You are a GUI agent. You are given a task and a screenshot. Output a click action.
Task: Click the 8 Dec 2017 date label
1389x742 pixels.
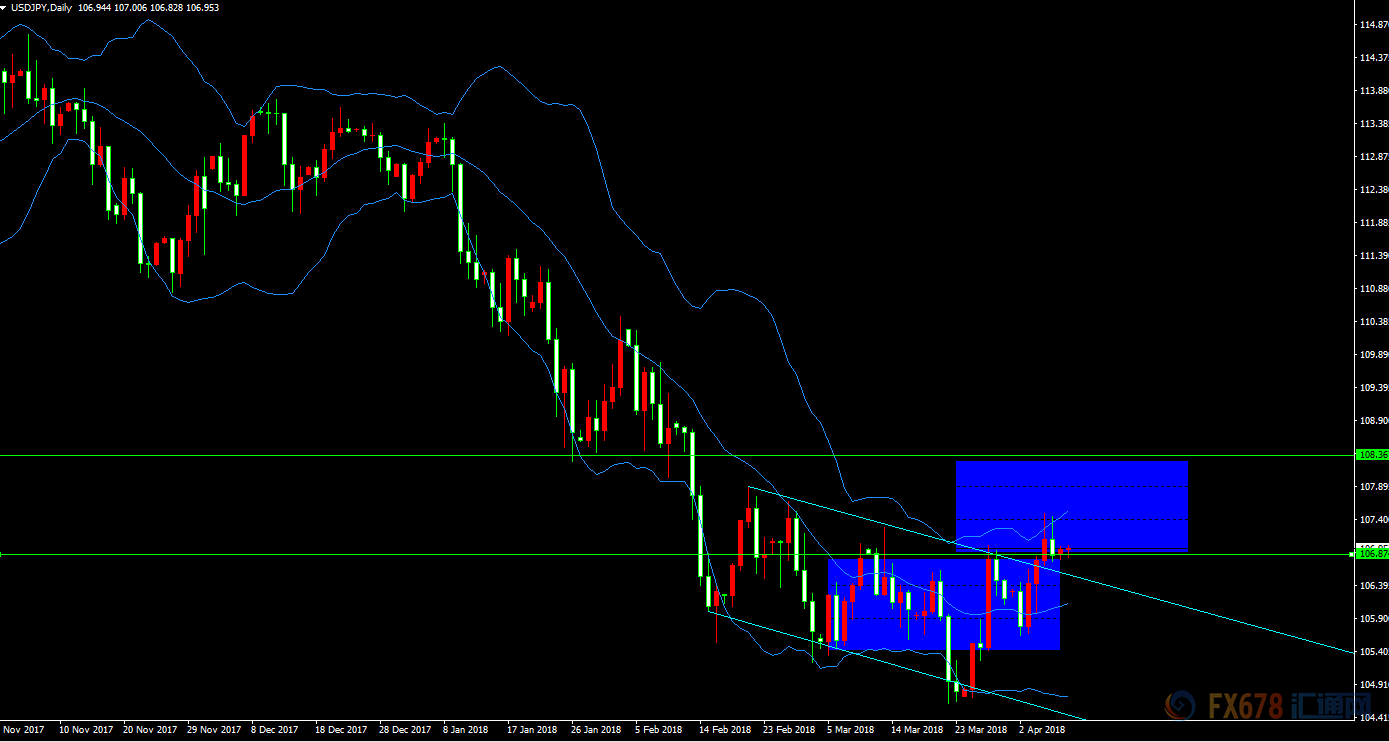coord(275,730)
